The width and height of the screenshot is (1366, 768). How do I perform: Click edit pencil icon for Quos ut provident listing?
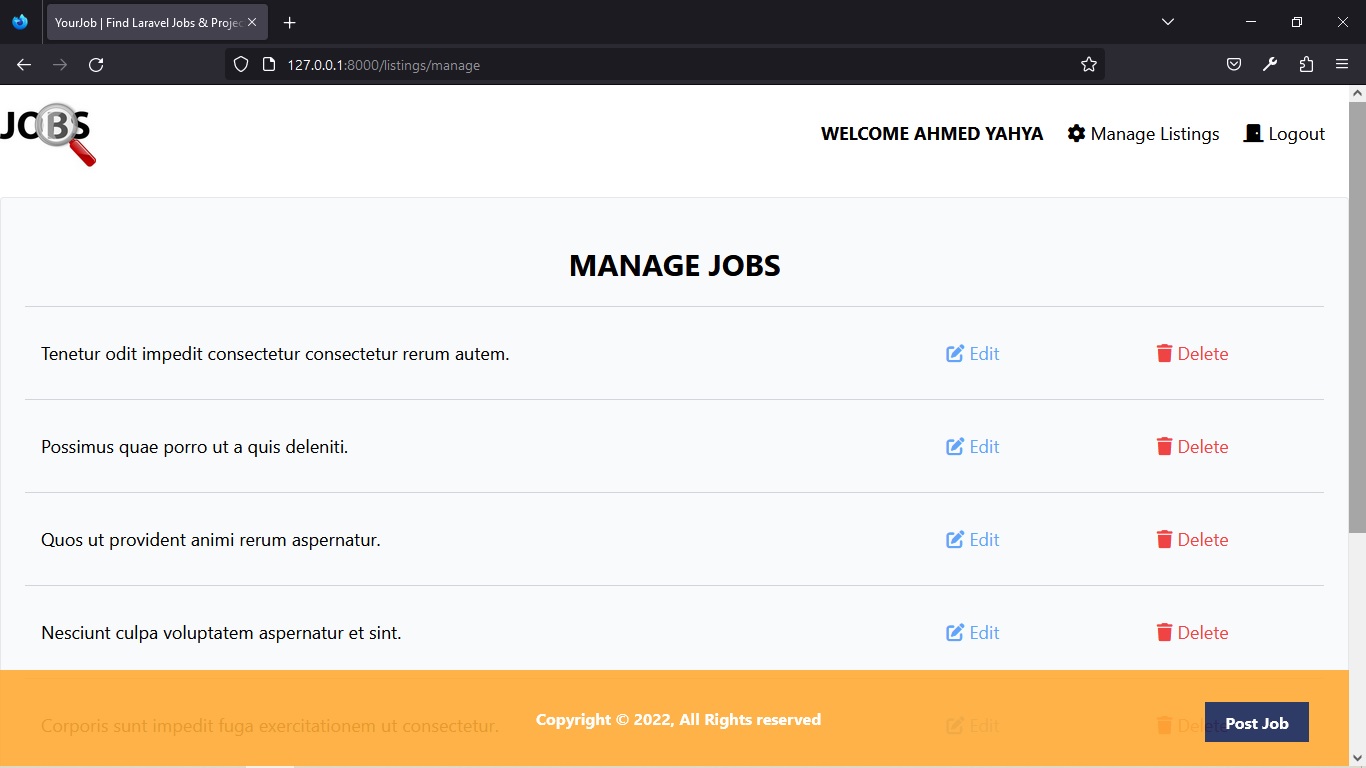[955, 539]
